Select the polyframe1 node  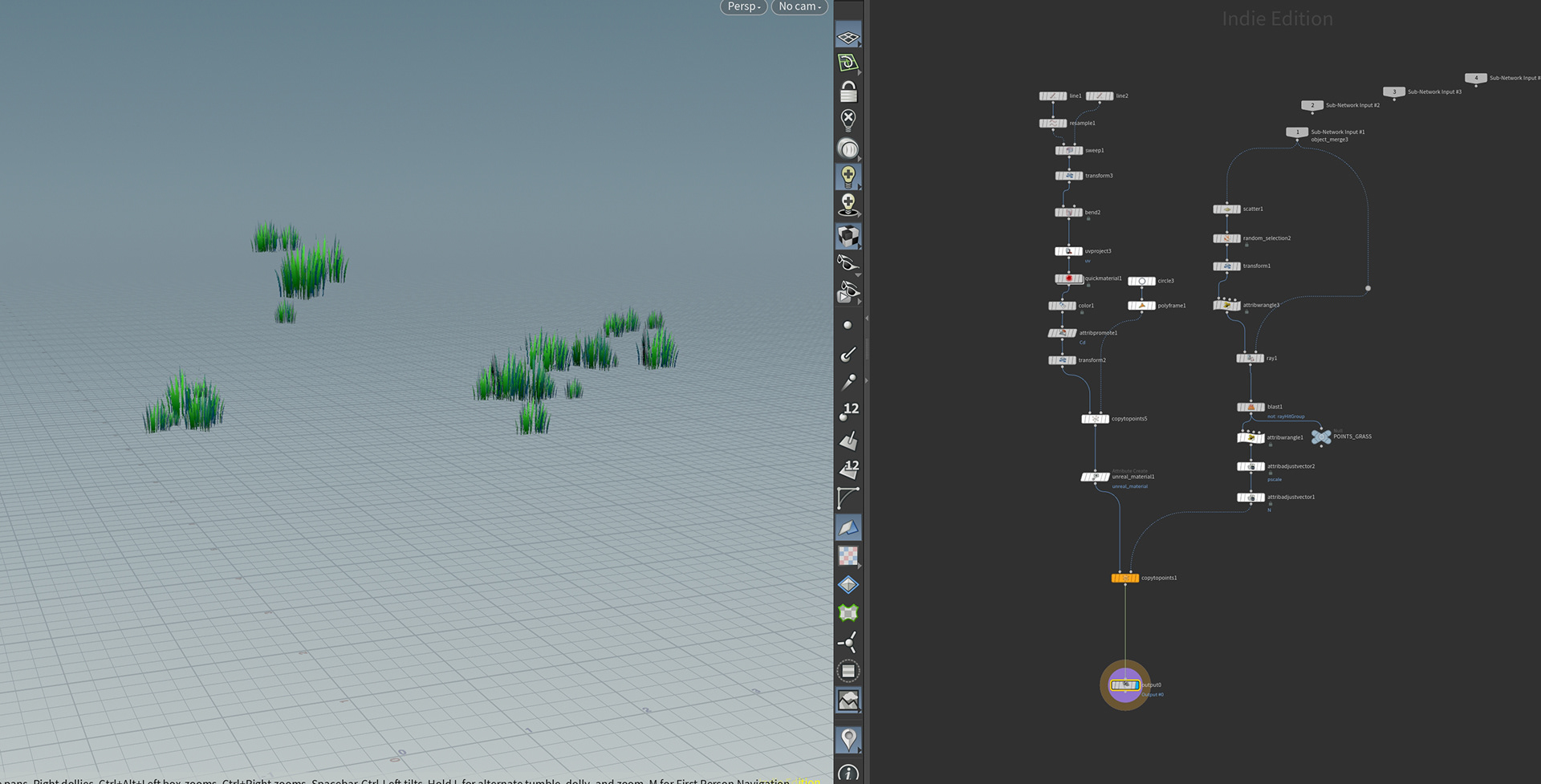pyautogui.click(x=1141, y=306)
